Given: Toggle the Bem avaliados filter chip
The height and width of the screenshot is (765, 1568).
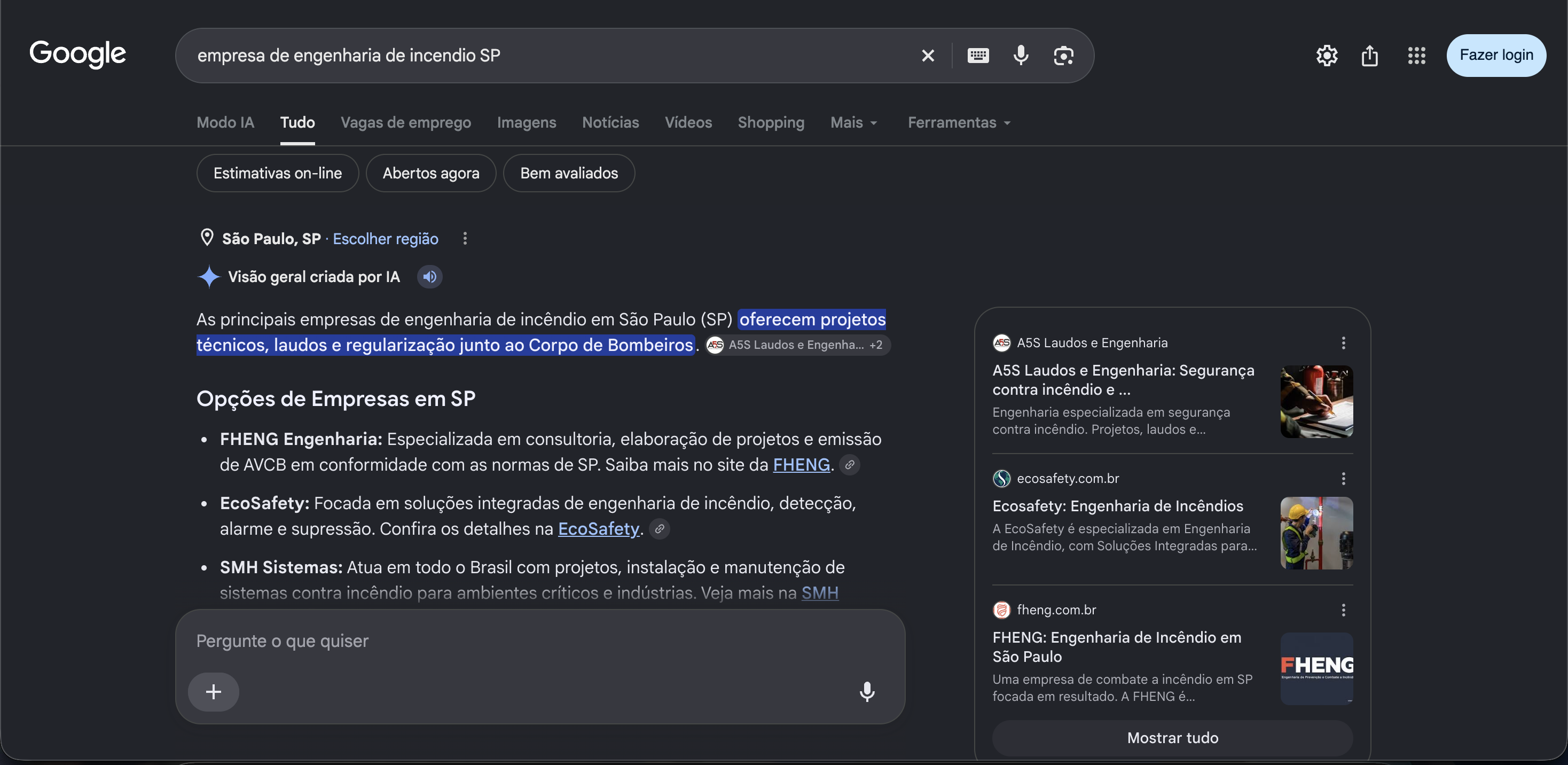Looking at the screenshot, I should click(x=569, y=173).
